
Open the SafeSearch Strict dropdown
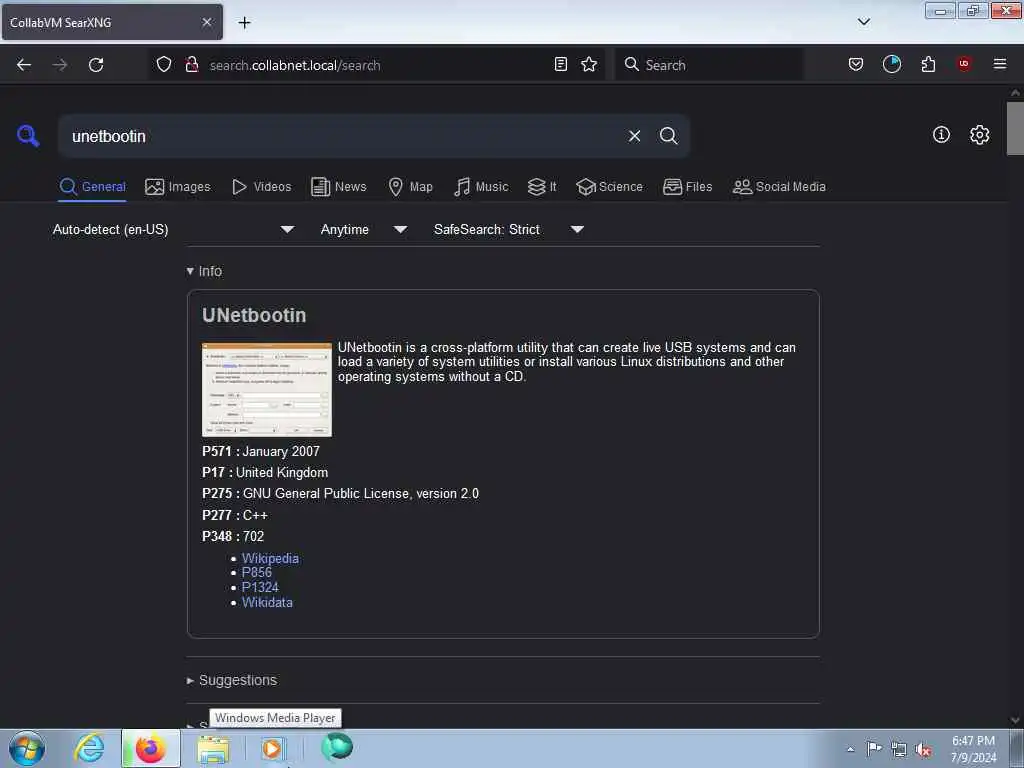pyautogui.click(x=509, y=229)
